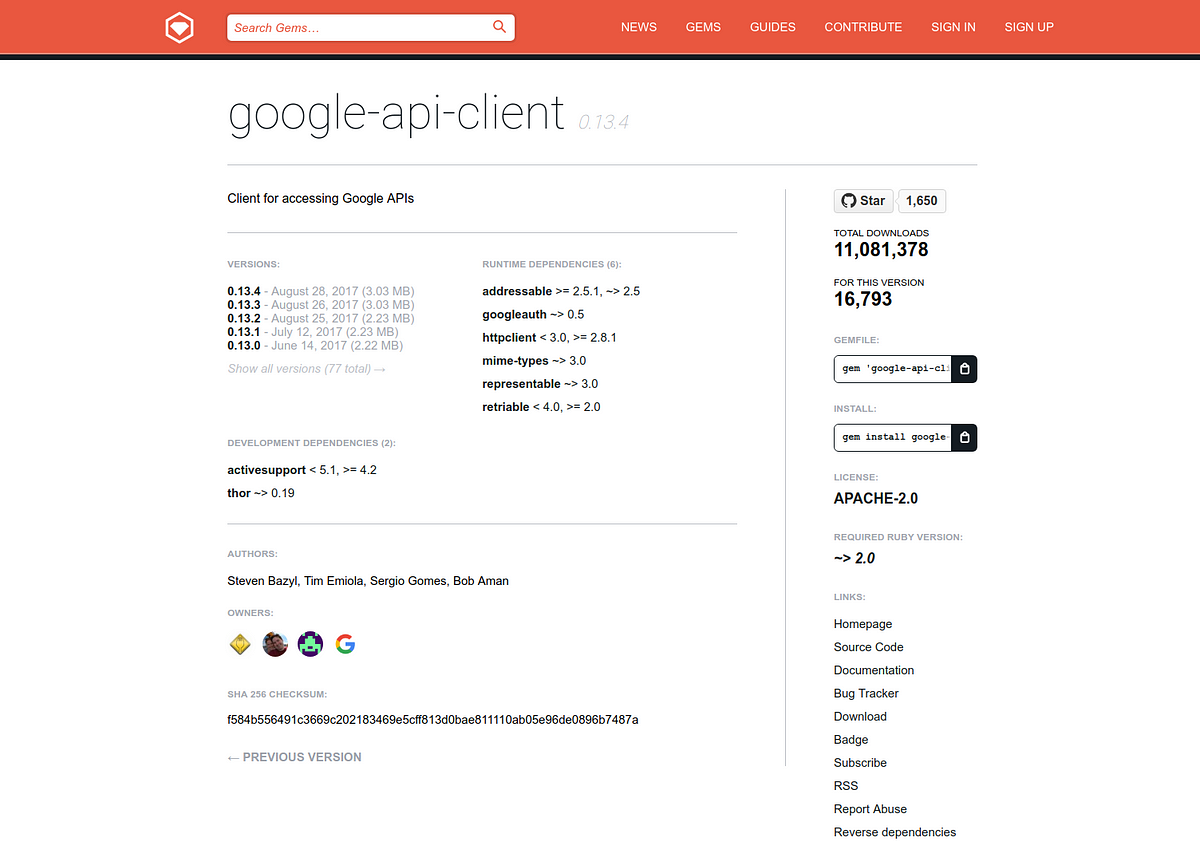Image resolution: width=1200 pixels, height=850 pixels.
Task: Click the required Ruby version ~> 2.0
Action: 854,558
